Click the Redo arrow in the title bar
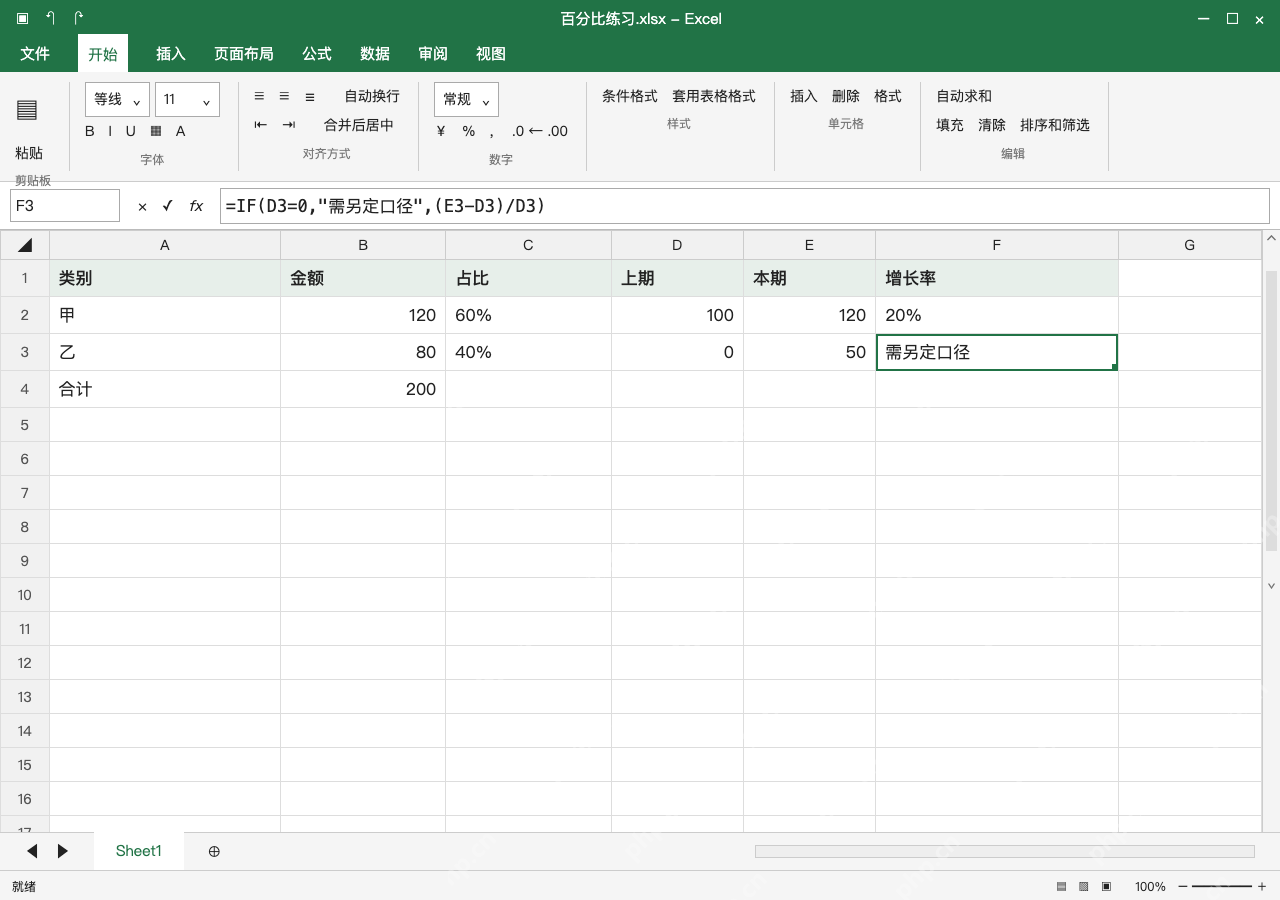 79,18
